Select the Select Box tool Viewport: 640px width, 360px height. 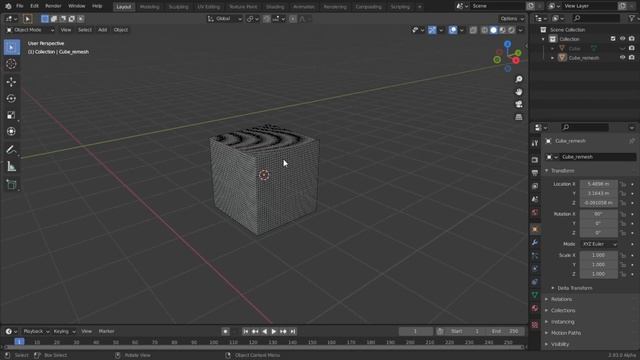coord(11,47)
